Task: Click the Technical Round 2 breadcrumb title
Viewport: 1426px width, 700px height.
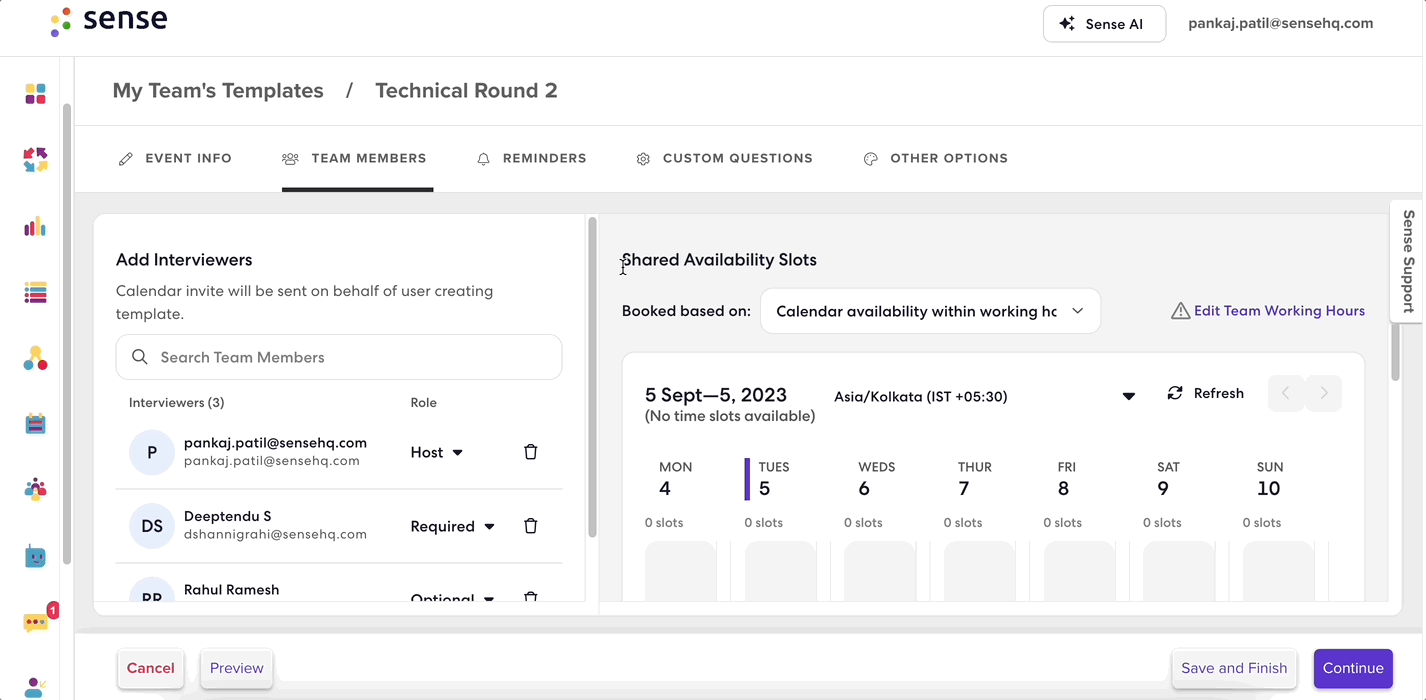Action: click(466, 91)
